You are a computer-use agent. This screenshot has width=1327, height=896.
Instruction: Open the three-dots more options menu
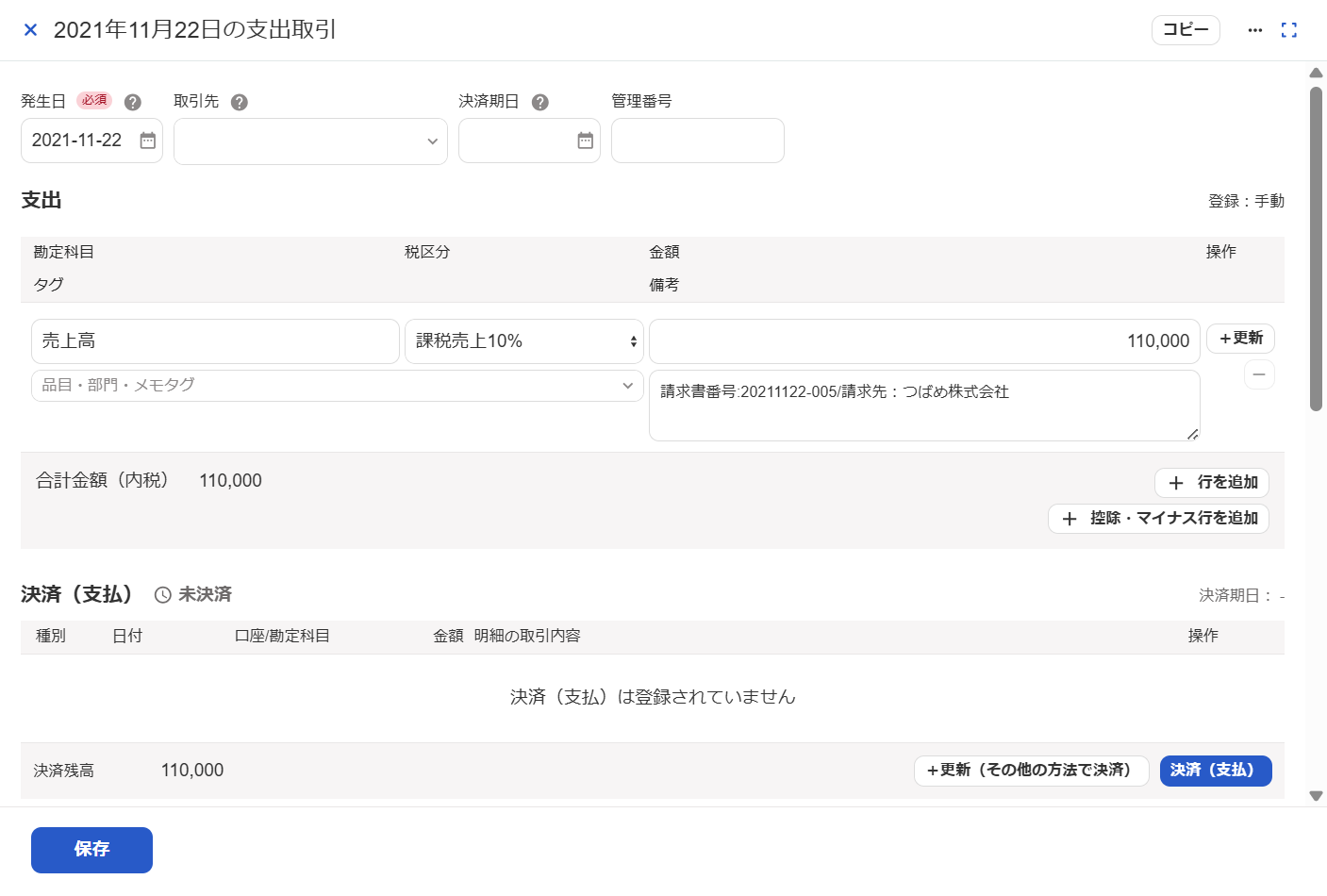click(x=1254, y=30)
